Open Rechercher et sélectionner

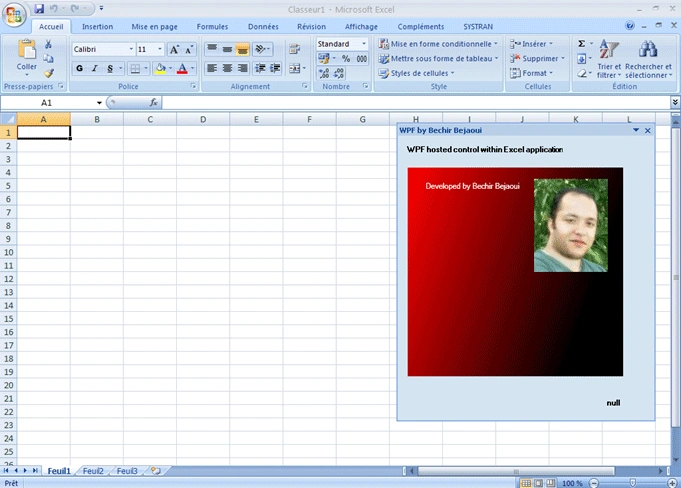[x=648, y=59]
